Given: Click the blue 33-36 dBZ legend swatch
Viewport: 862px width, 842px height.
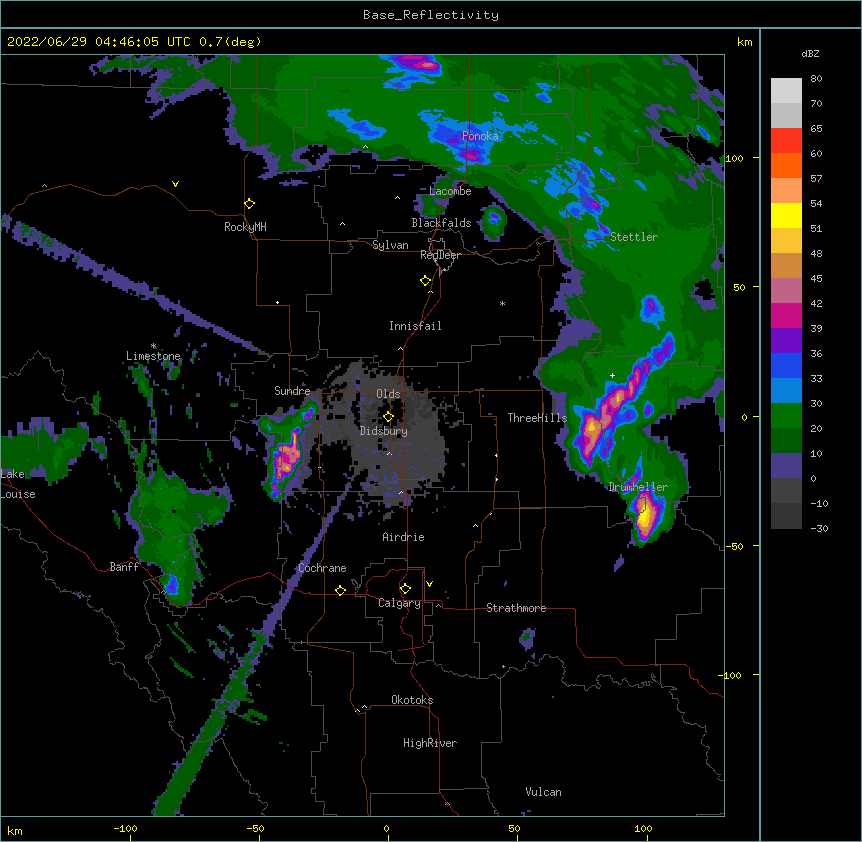Looking at the screenshot, I should (786, 365).
